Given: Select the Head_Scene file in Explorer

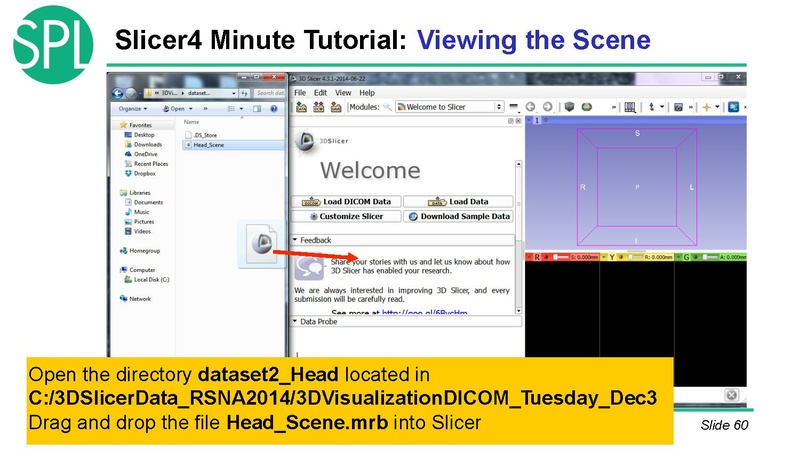Looking at the screenshot, I should tap(233, 145).
